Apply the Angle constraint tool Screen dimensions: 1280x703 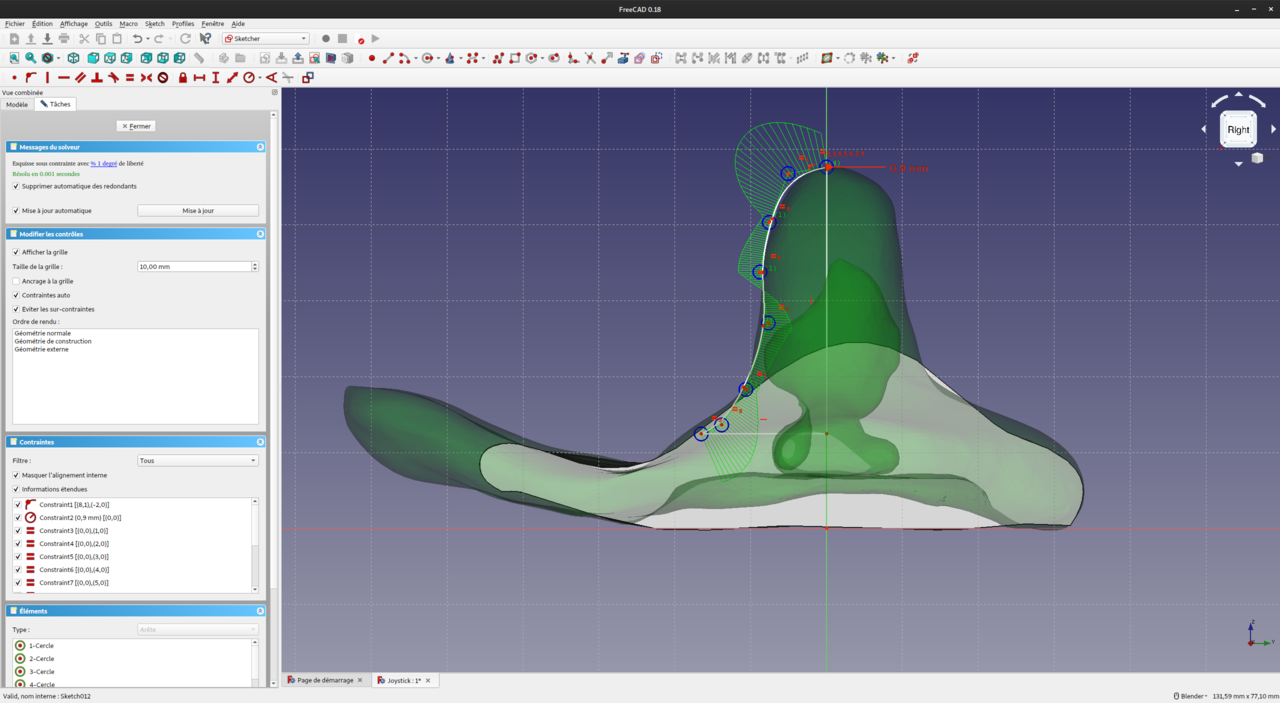tap(271, 77)
